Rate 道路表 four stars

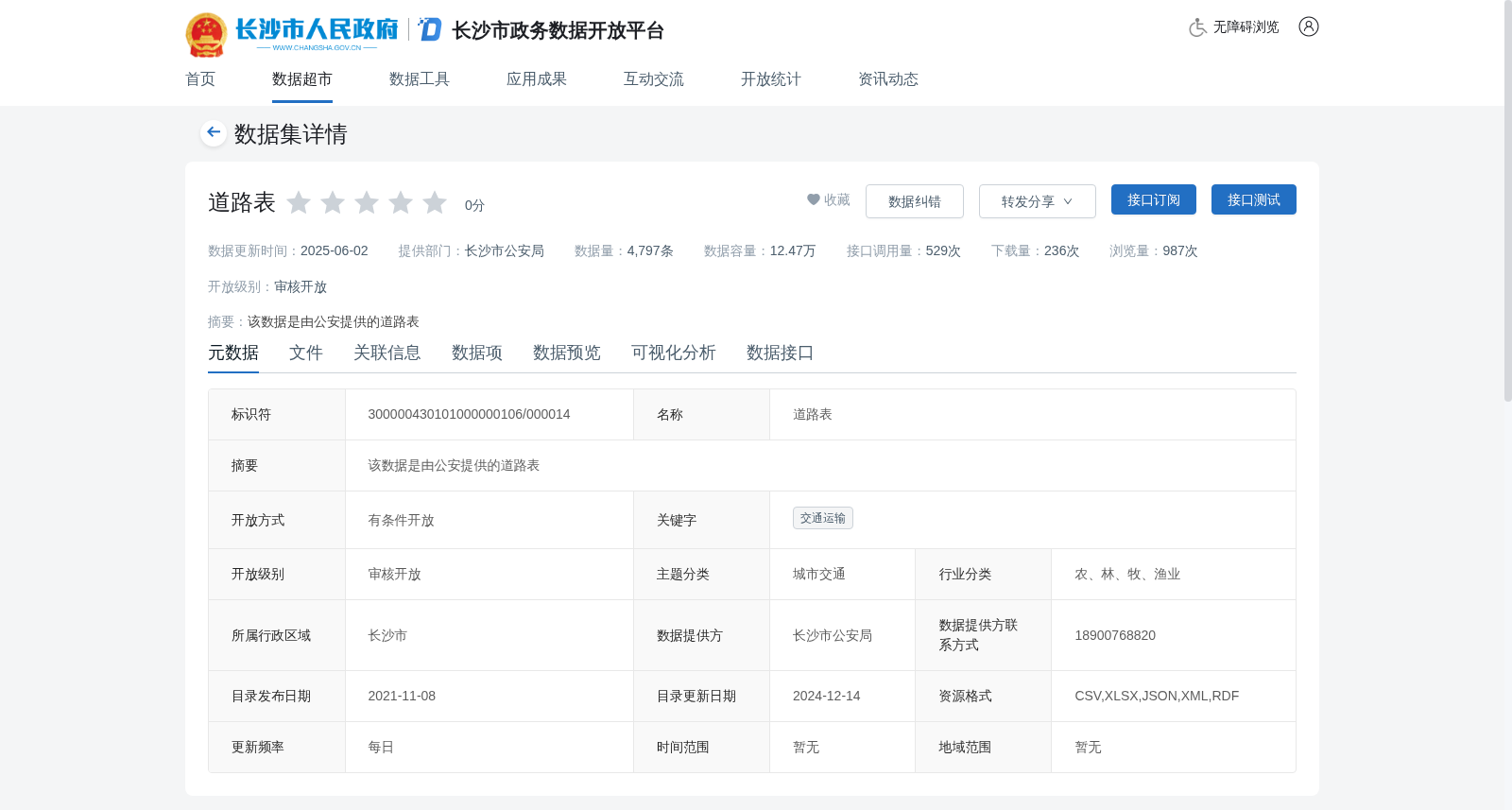coord(401,203)
